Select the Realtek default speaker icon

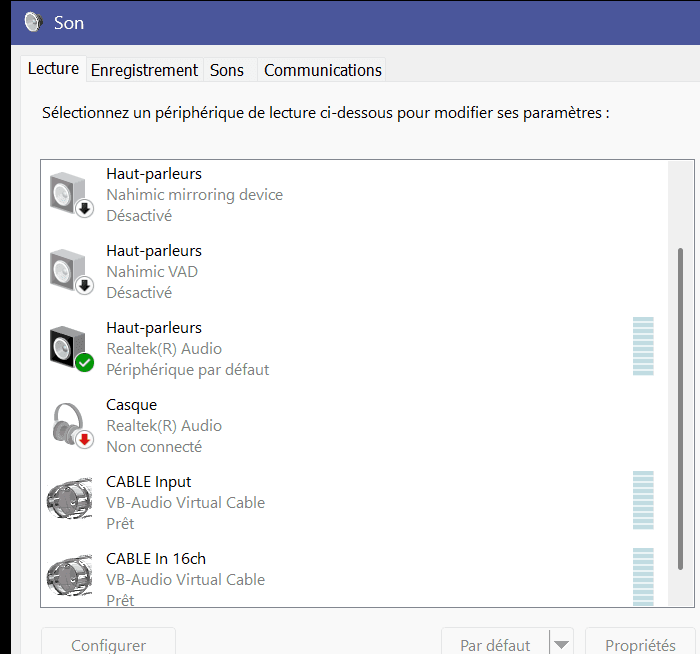coord(71,349)
